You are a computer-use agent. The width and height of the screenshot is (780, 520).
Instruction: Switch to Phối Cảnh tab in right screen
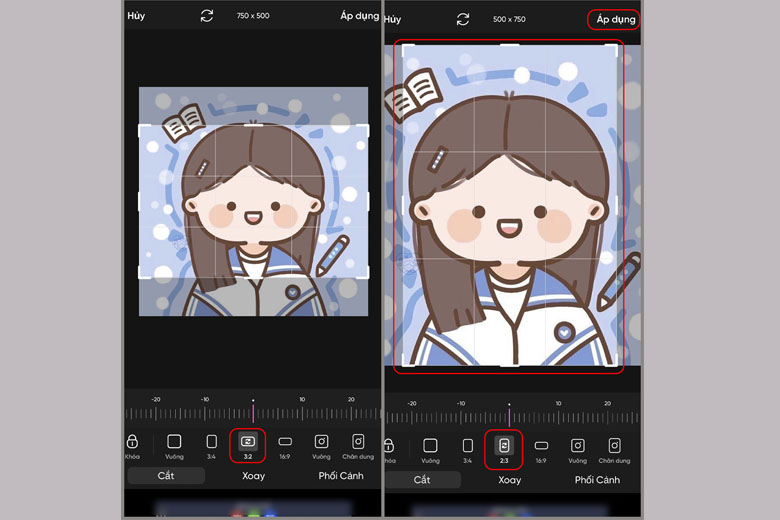click(x=597, y=480)
